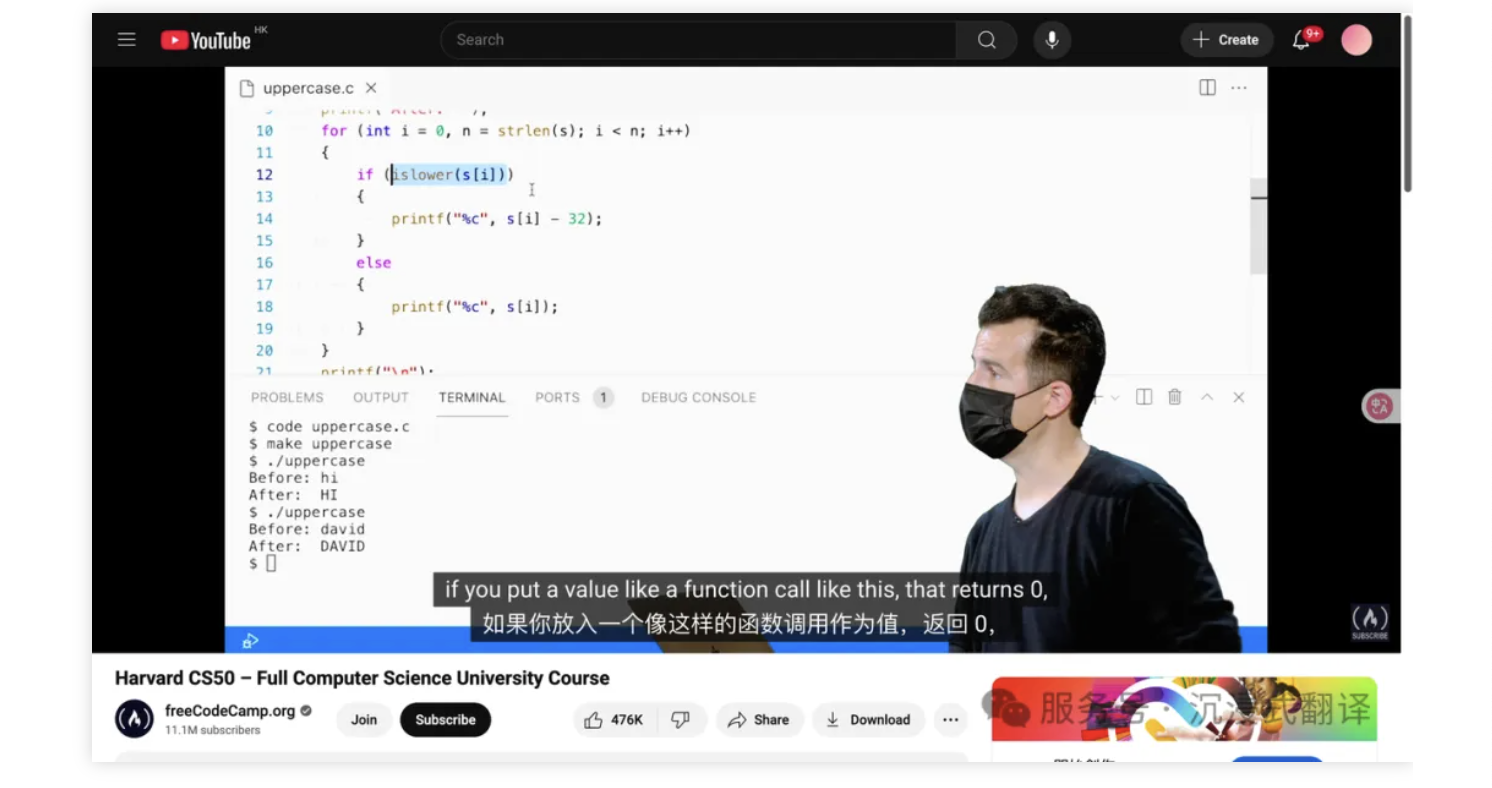Click the freeCodeCamp subscribe watermark in video
This screenshot has width=1492, height=788.
(x=1369, y=621)
